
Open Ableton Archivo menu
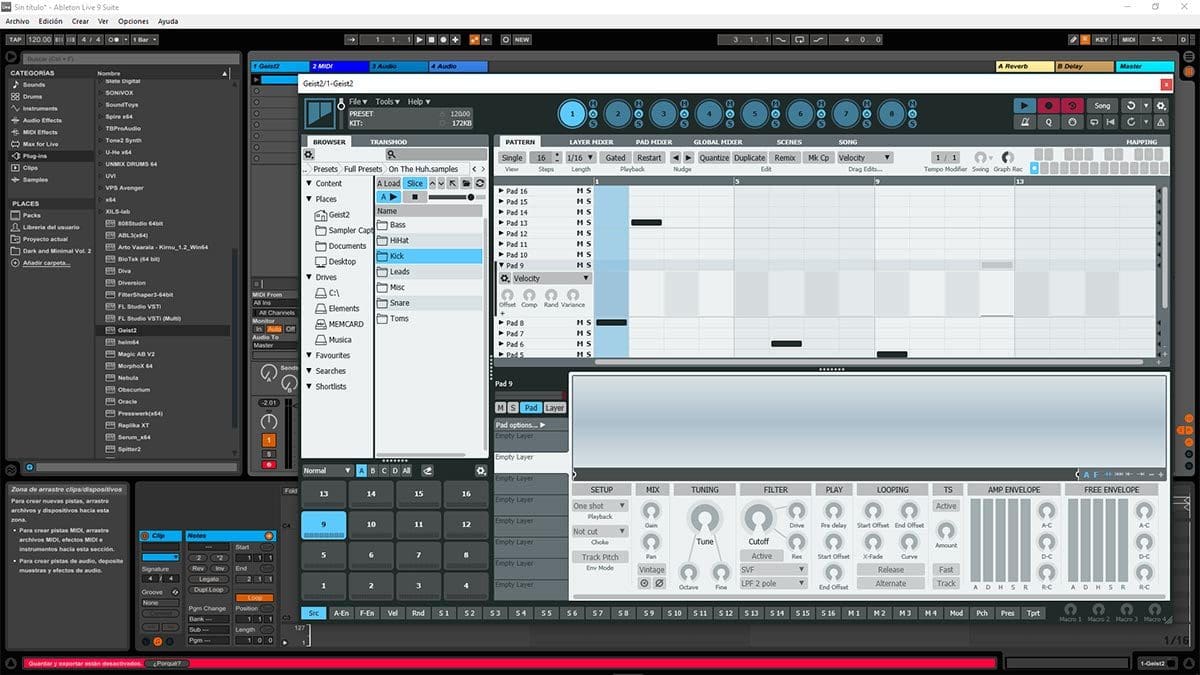coord(18,21)
